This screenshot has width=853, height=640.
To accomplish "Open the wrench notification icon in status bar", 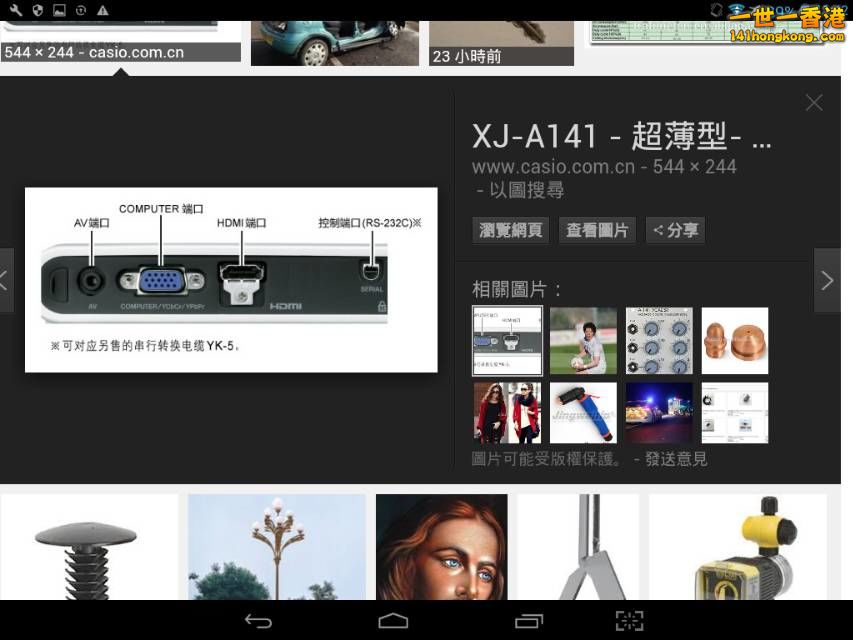I will [x=16, y=10].
